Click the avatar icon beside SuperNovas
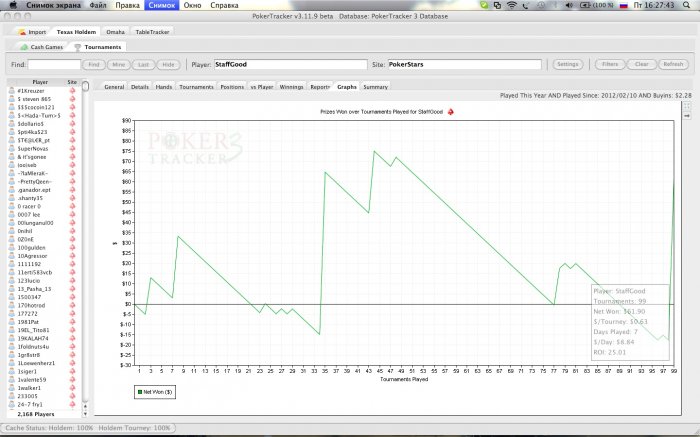 (12, 148)
